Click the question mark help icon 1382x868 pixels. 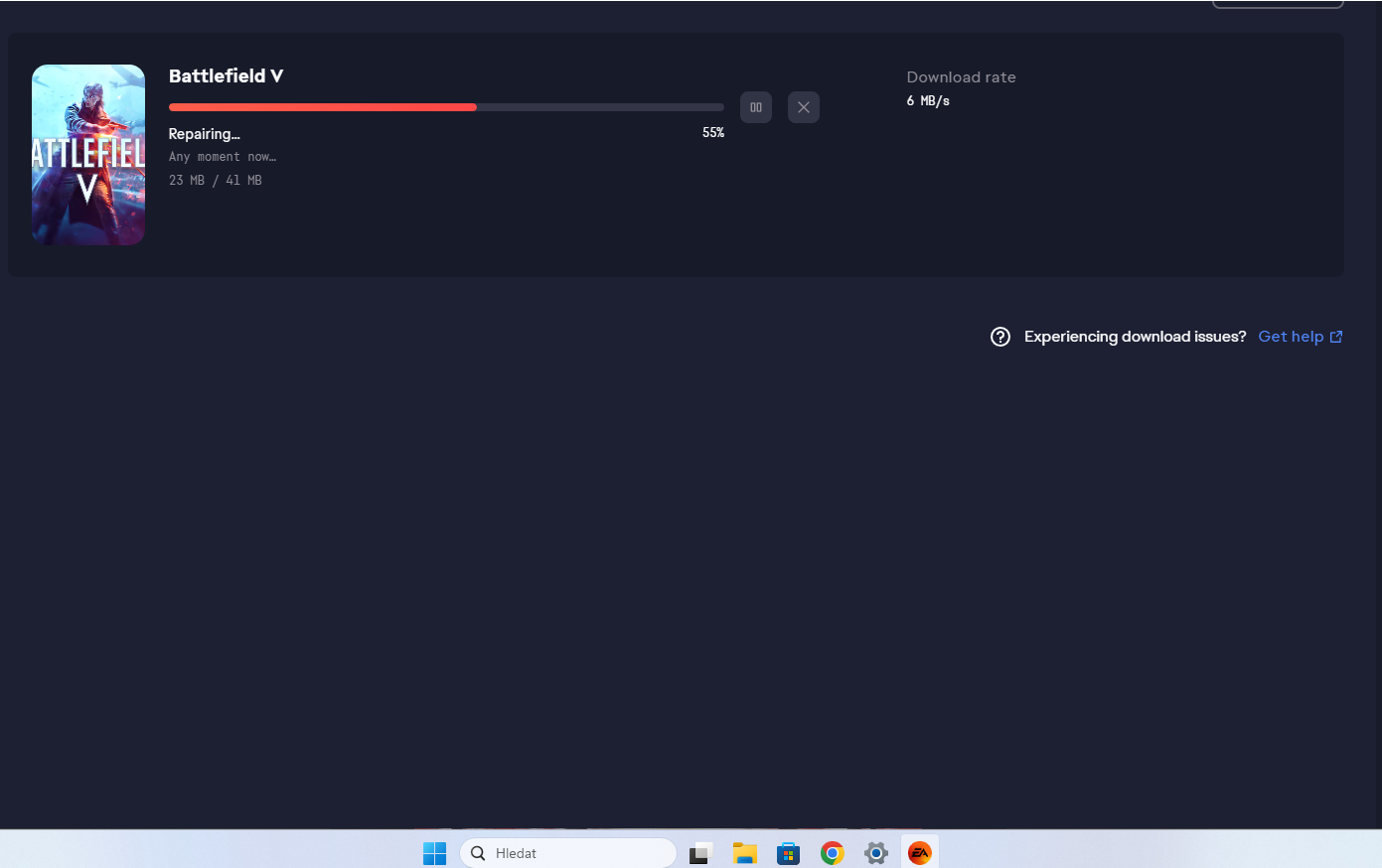(1000, 337)
